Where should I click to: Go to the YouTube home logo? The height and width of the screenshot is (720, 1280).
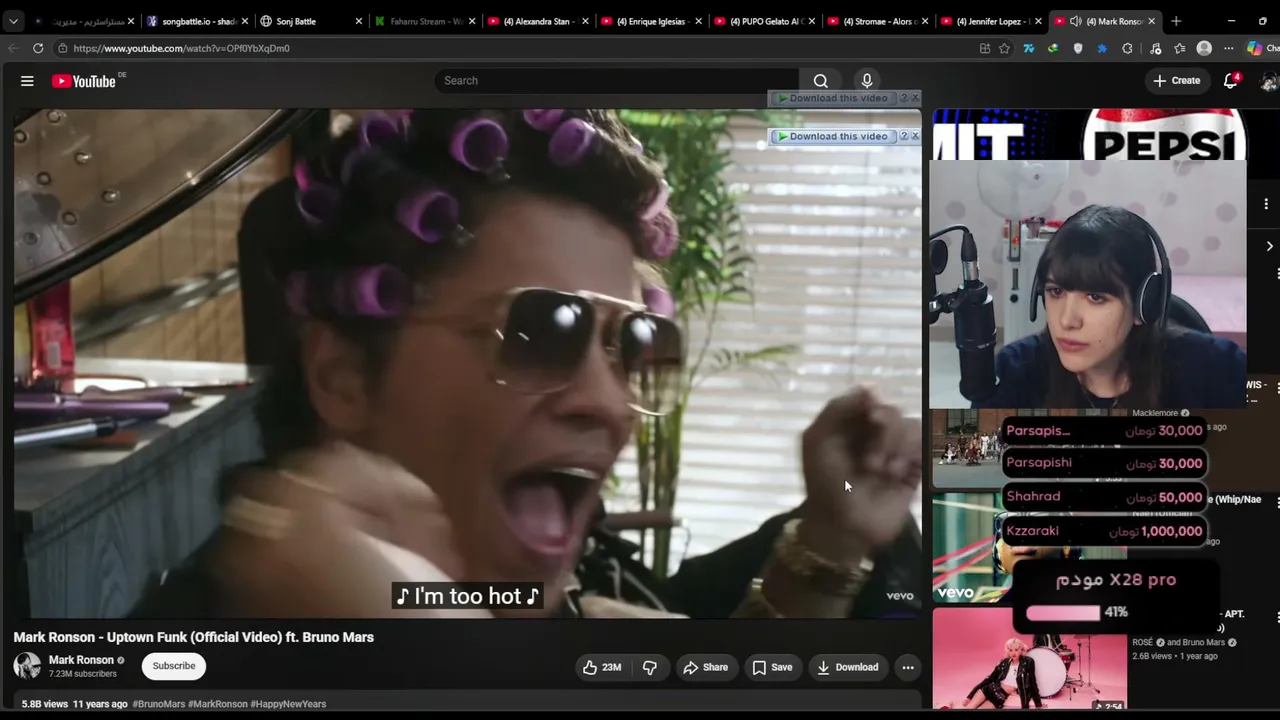pos(84,81)
